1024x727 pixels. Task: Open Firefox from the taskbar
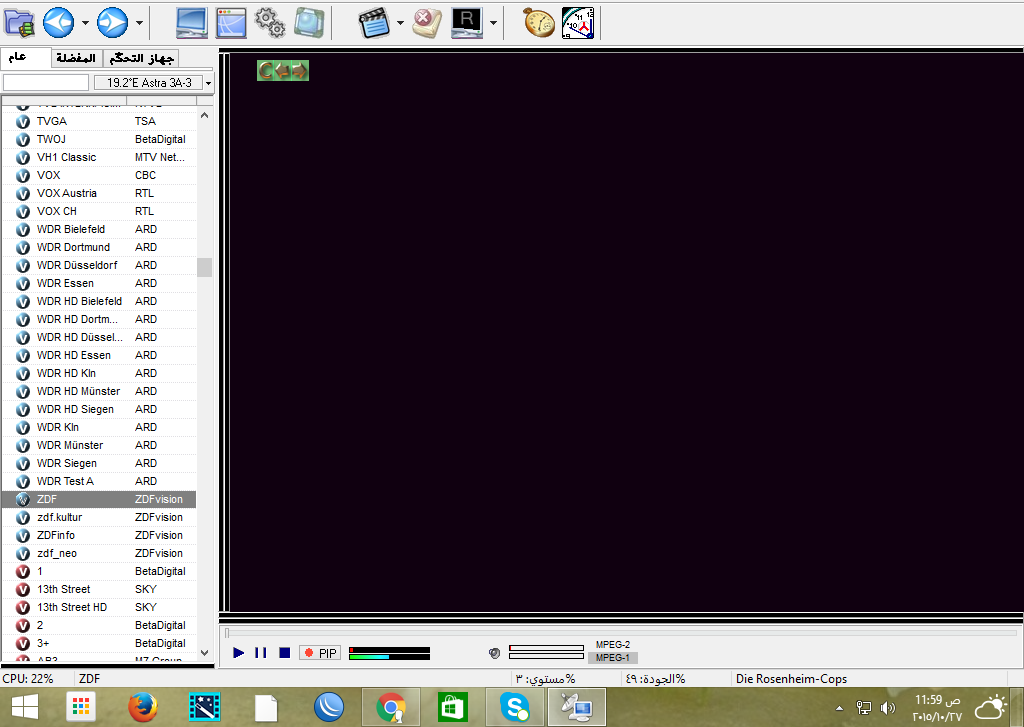pos(142,707)
